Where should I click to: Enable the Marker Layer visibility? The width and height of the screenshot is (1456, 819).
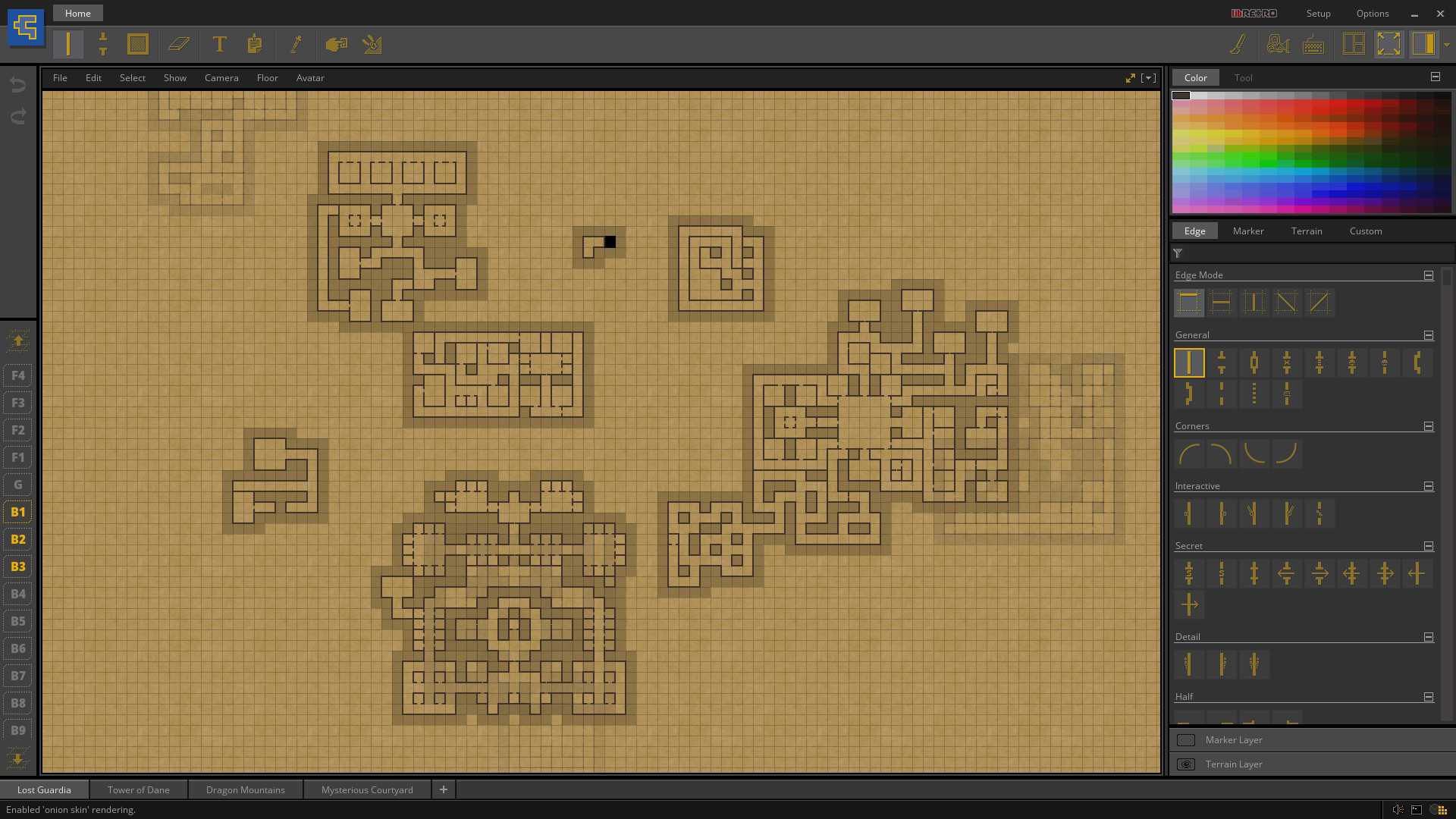tap(1186, 740)
